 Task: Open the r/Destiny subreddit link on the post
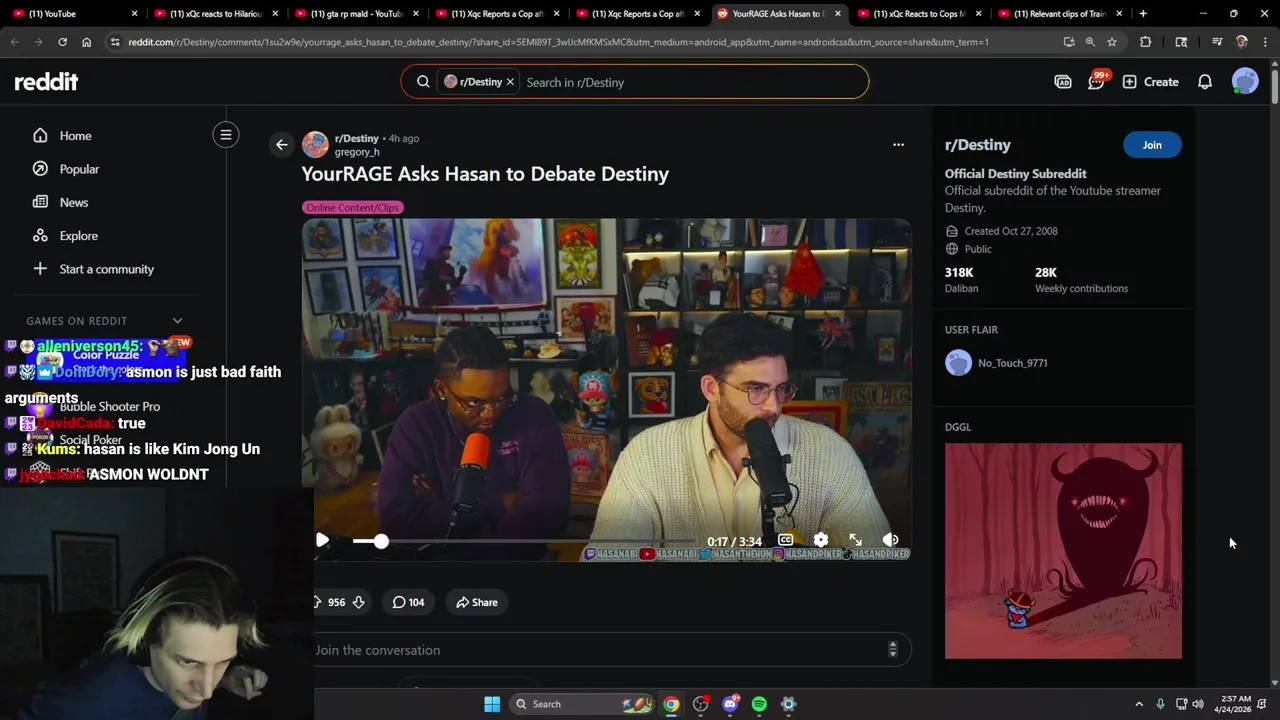point(357,138)
